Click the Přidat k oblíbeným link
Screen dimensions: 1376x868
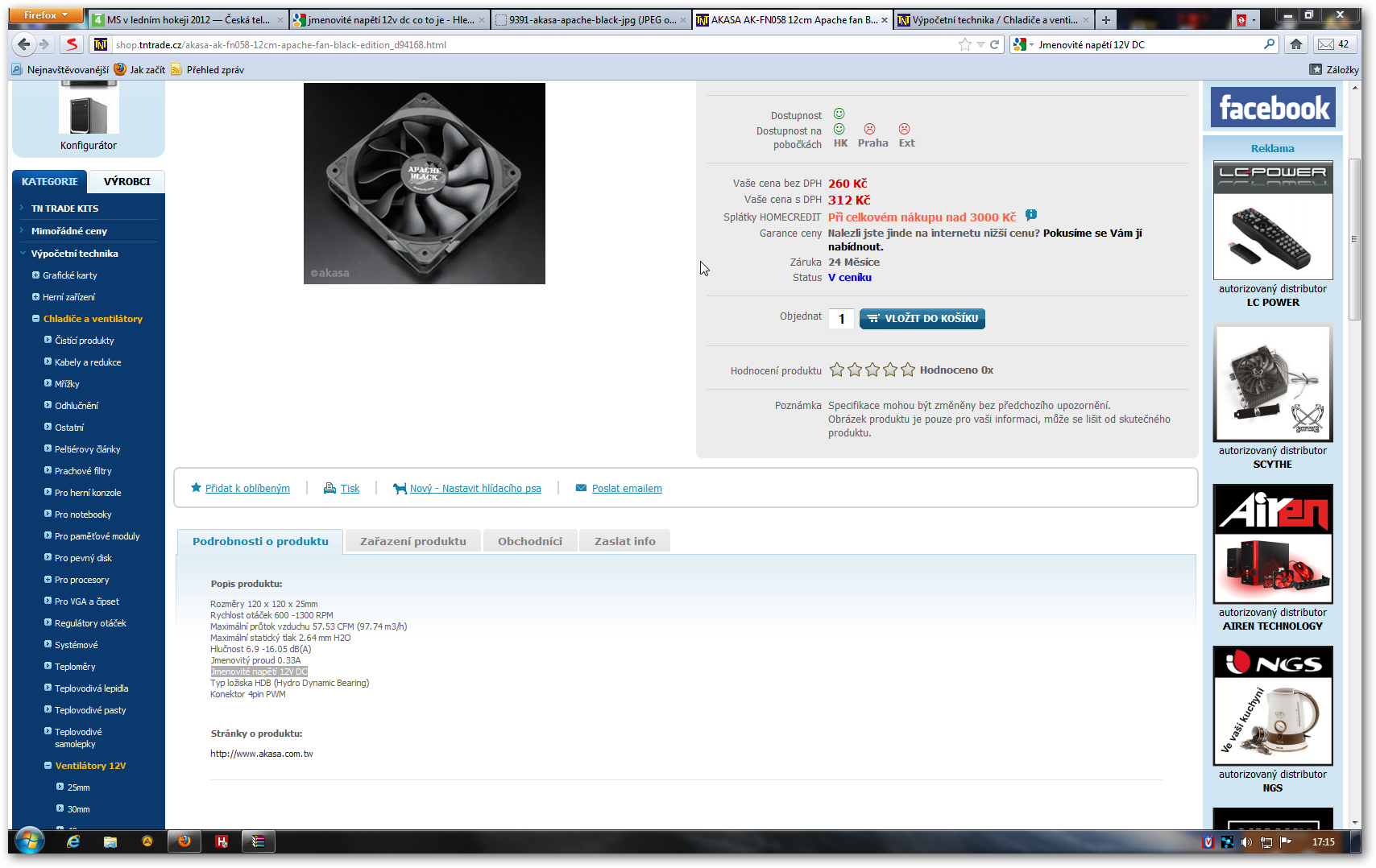247,488
